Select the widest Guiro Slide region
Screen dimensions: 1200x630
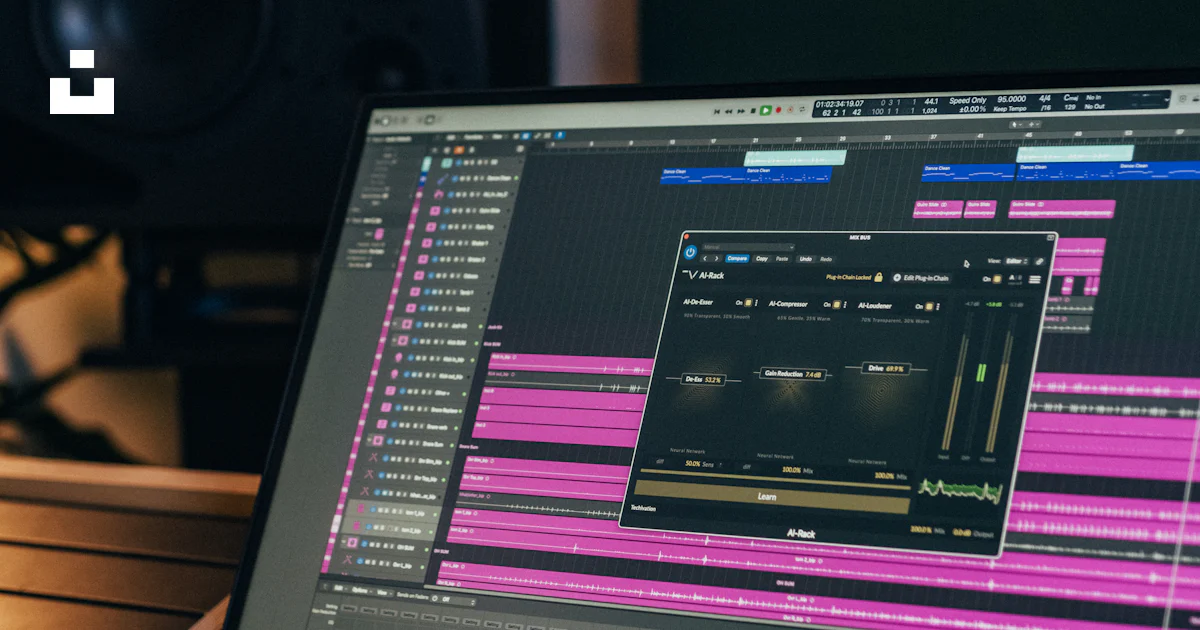tap(1062, 209)
